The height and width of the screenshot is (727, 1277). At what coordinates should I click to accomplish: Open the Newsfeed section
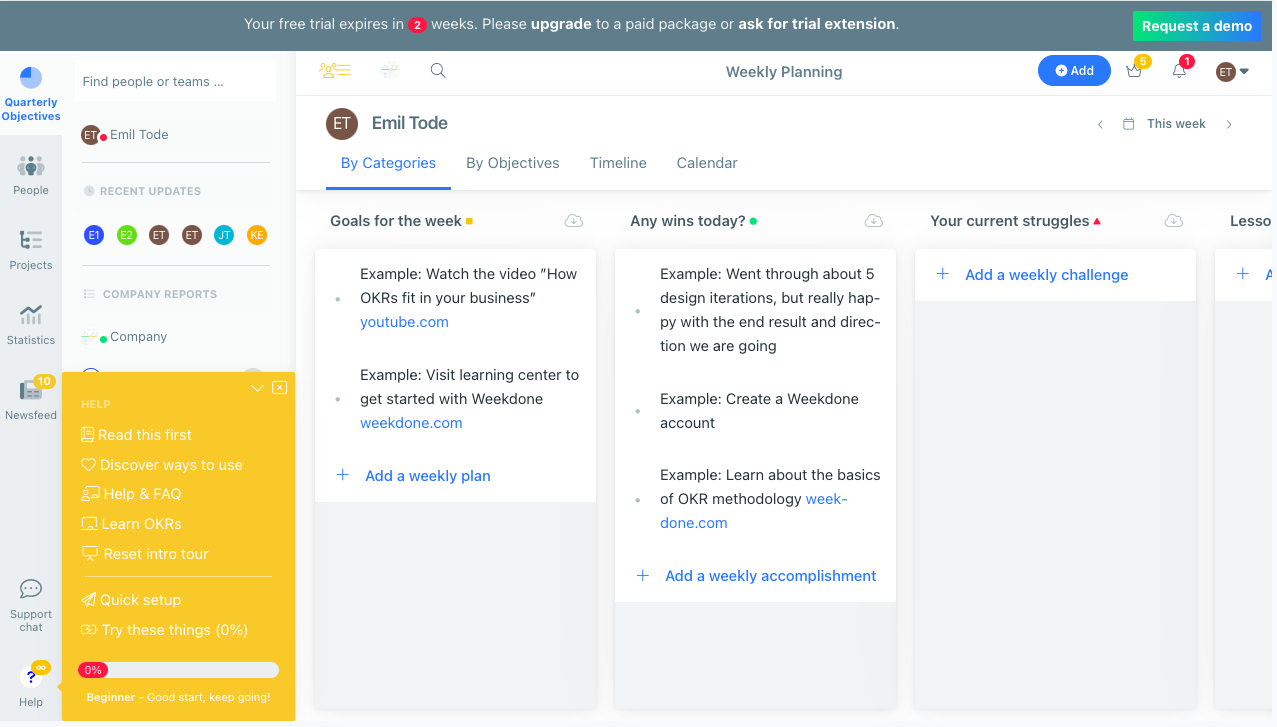(x=31, y=399)
